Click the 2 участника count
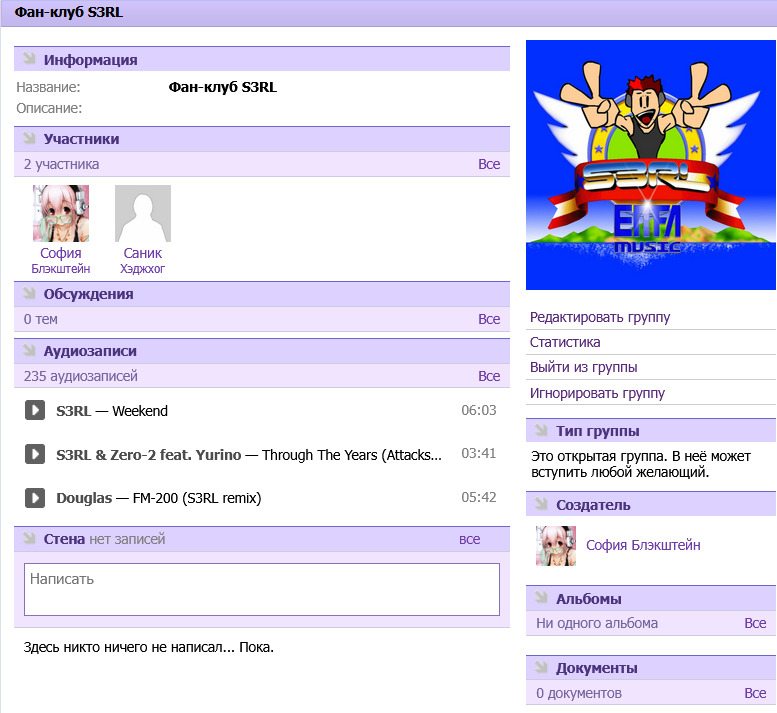The height and width of the screenshot is (713, 777). 61,164
